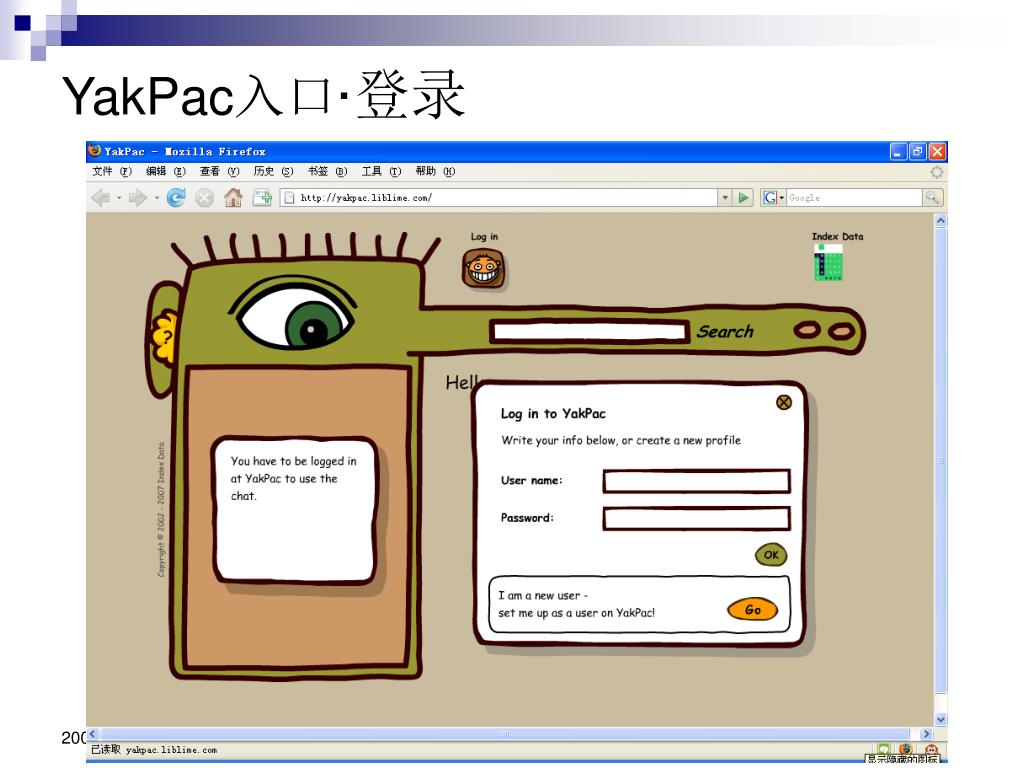Click the 'Log in to YakPac' heading
Image resolution: width=1024 pixels, height=768 pixels.
point(553,413)
